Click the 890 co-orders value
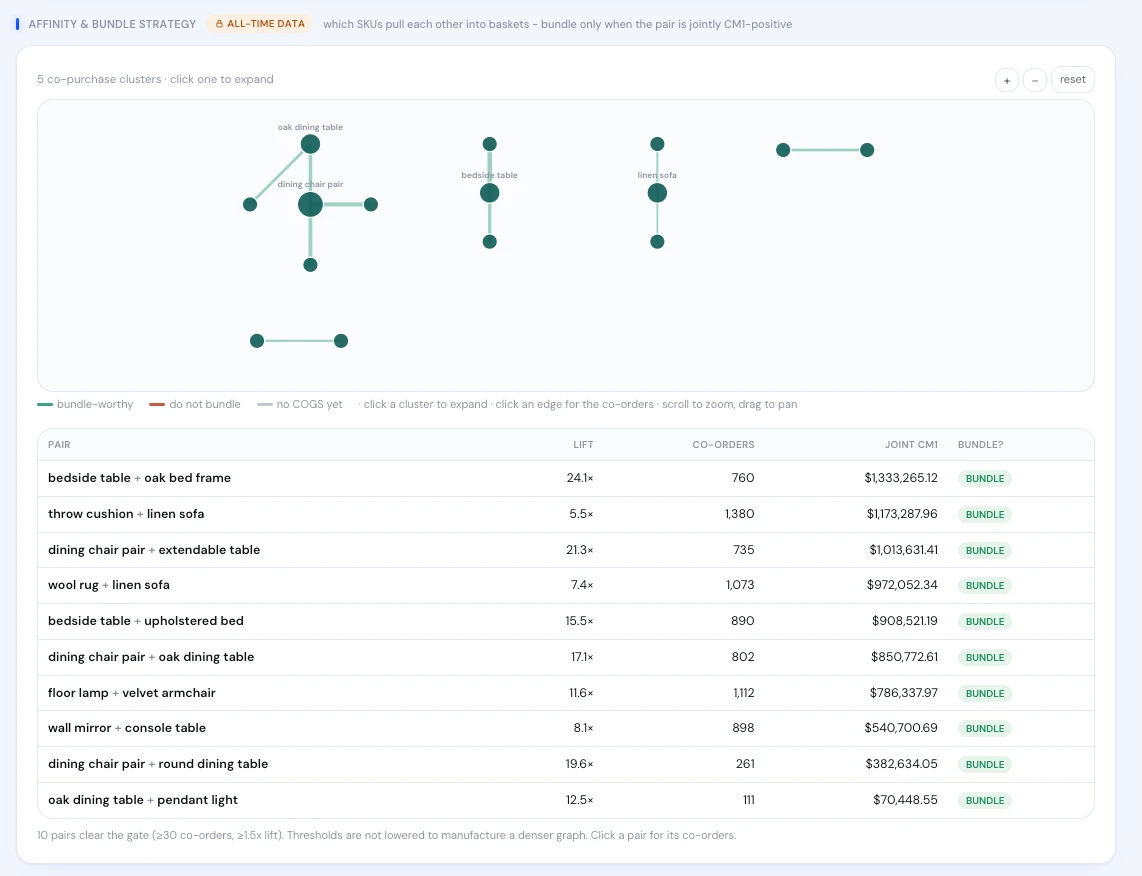Image resolution: width=1142 pixels, height=876 pixels. tap(743, 621)
